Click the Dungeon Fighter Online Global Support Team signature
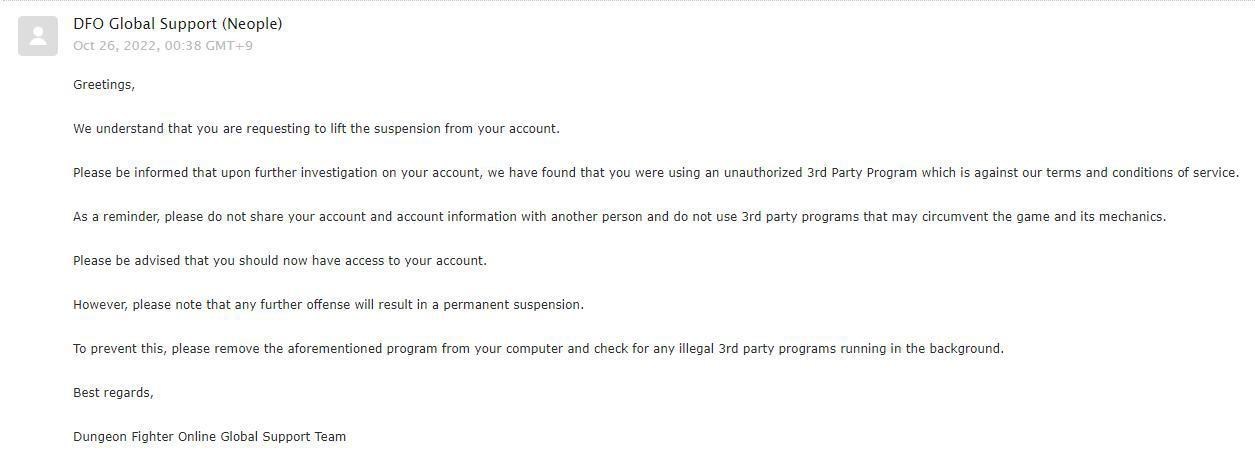 click(209, 437)
